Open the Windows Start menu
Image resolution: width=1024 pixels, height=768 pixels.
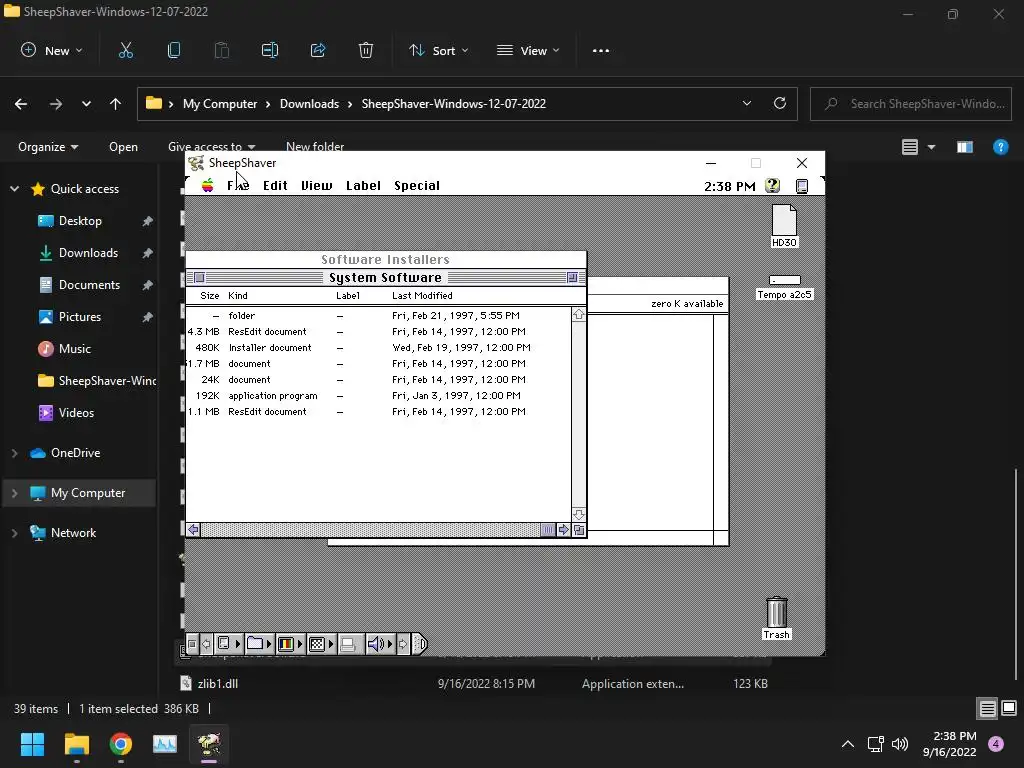(x=32, y=744)
